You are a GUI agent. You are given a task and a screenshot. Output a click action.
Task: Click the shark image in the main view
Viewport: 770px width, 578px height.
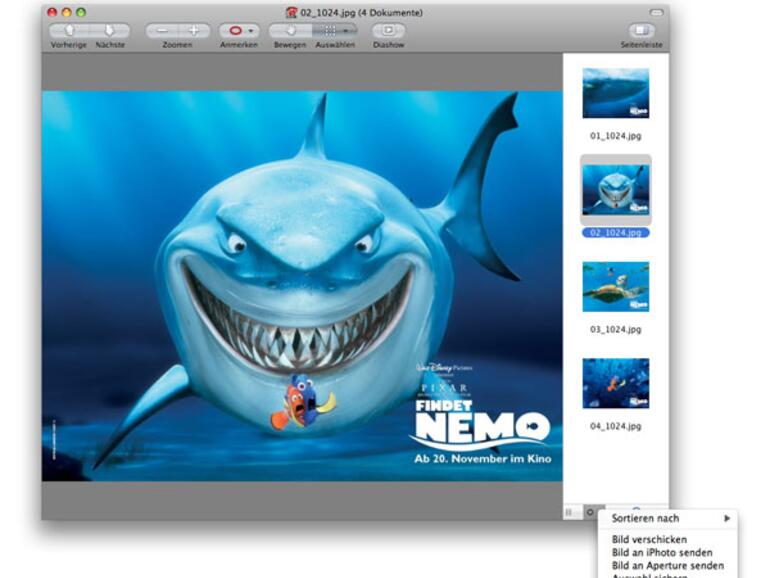[302, 286]
